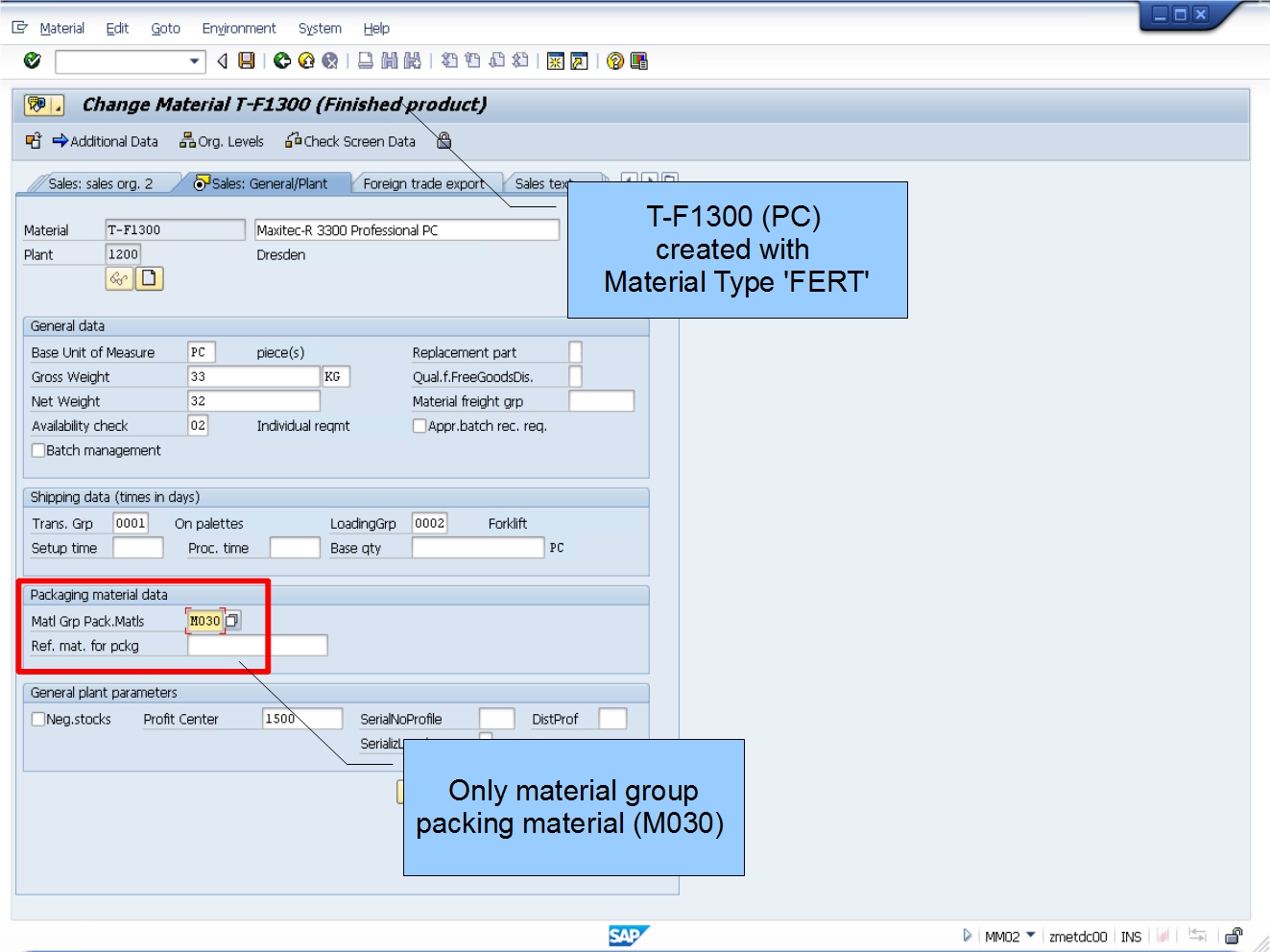The width and height of the screenshot is (1270, 952).
Task: Click the Base Unit of Measure field
Action: pyautogui.click(x=202, y=352)
